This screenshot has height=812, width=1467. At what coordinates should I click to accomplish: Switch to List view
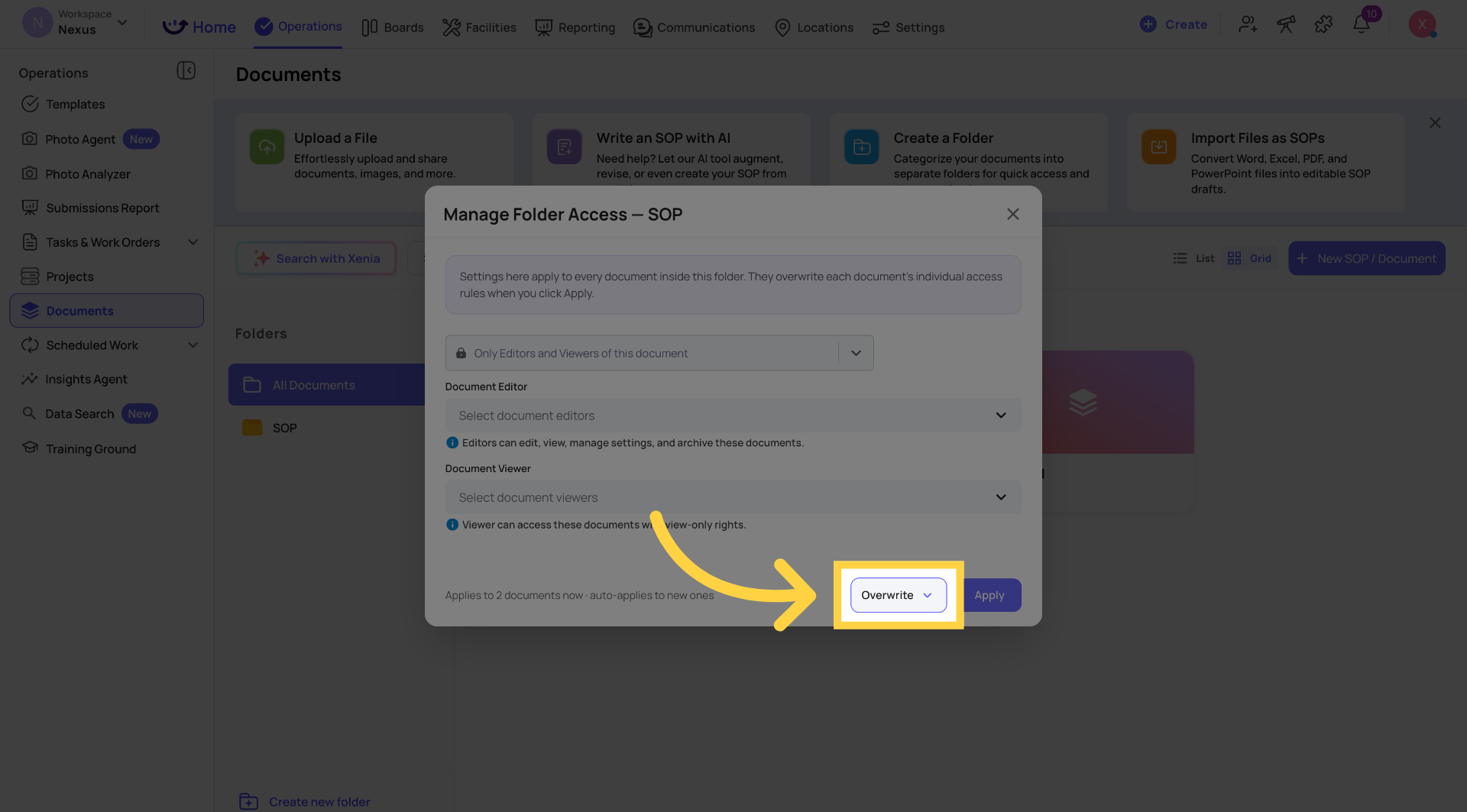click(x=1193, y=258)
